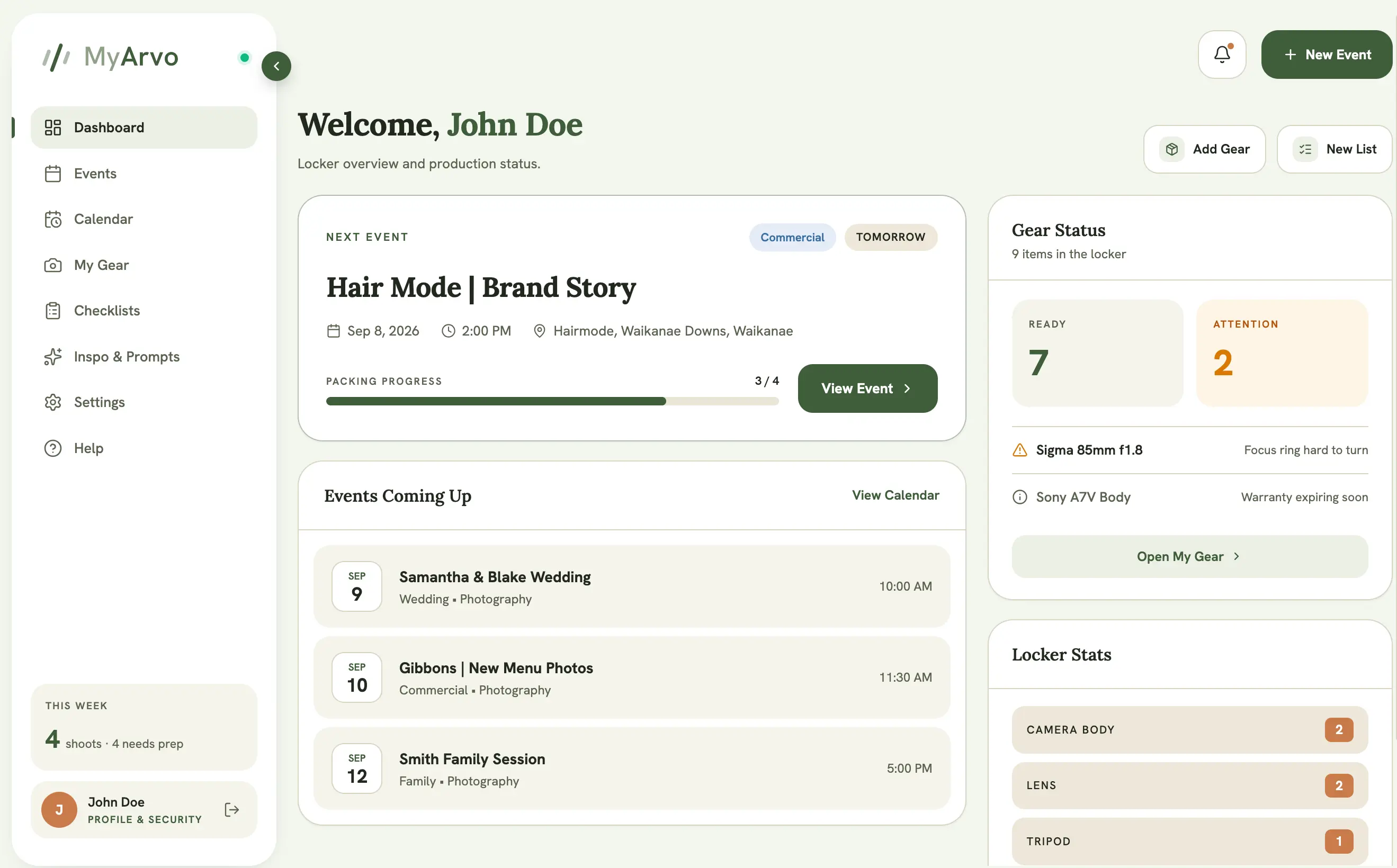The width and height of the screenshot is (1397, 868).
Task: Click the location pin icon by Hairmode
Action: click(540, 331)
